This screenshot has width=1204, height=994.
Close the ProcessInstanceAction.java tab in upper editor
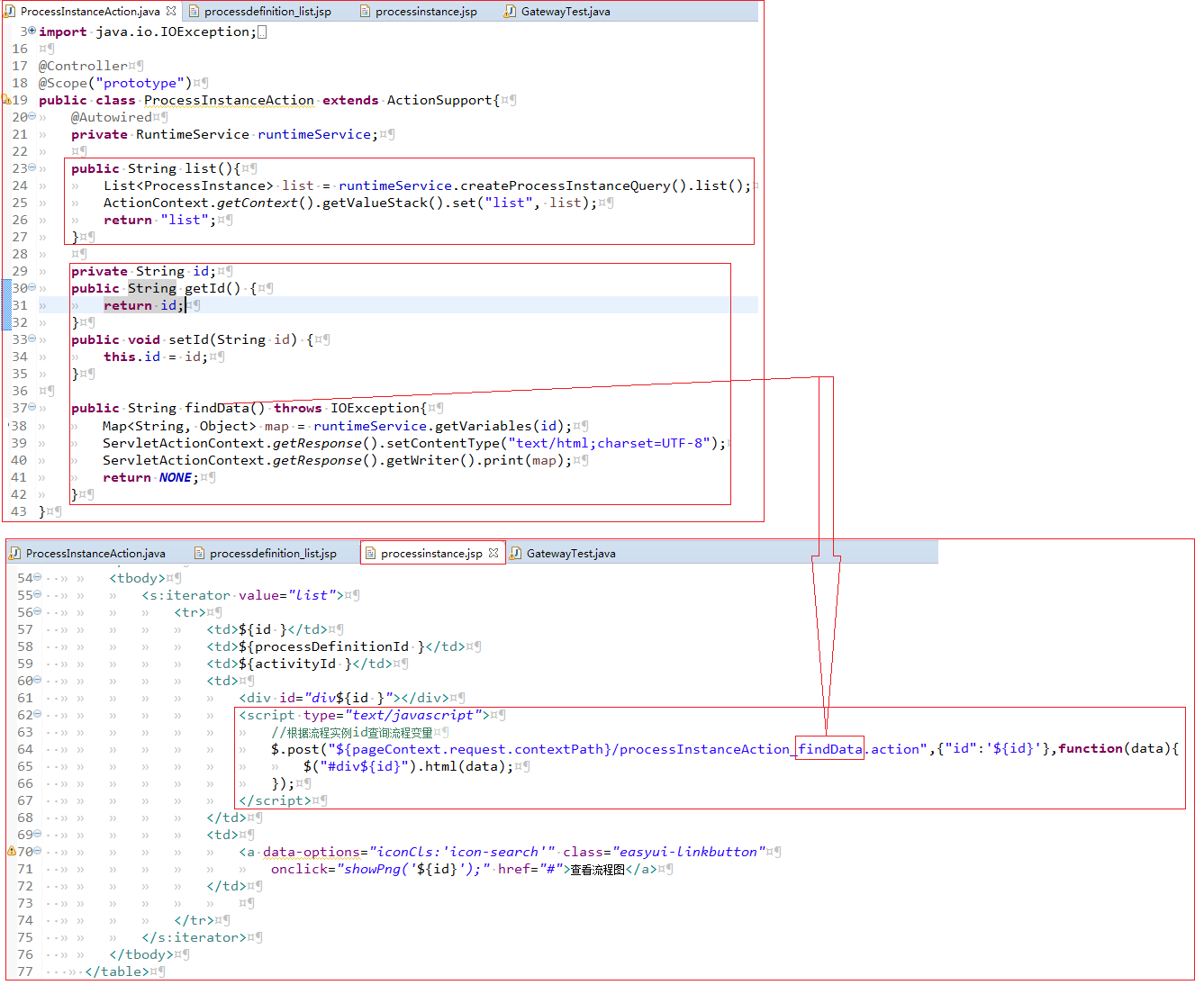point(171,11)
